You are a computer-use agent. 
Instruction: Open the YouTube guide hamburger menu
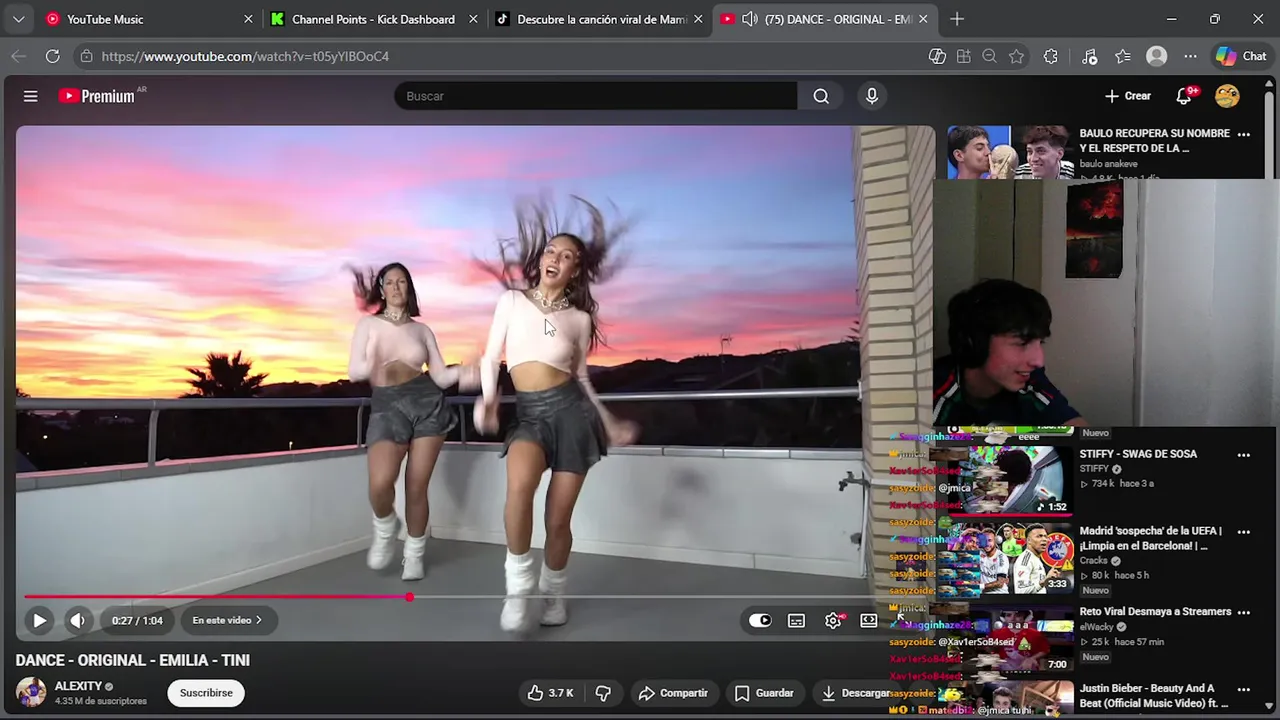coord(31,96)
